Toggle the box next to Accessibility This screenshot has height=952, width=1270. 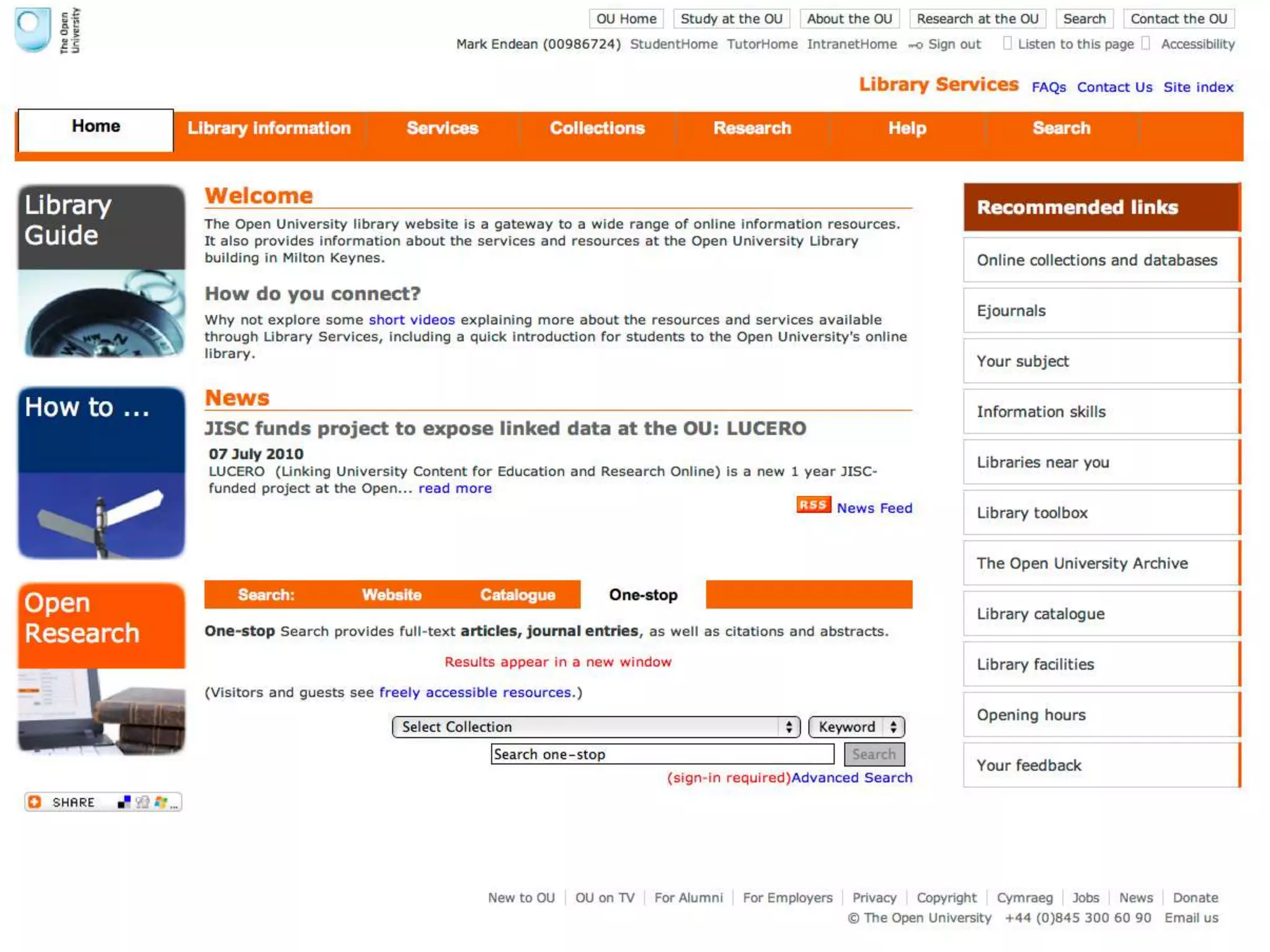(x=1145, y=43)
